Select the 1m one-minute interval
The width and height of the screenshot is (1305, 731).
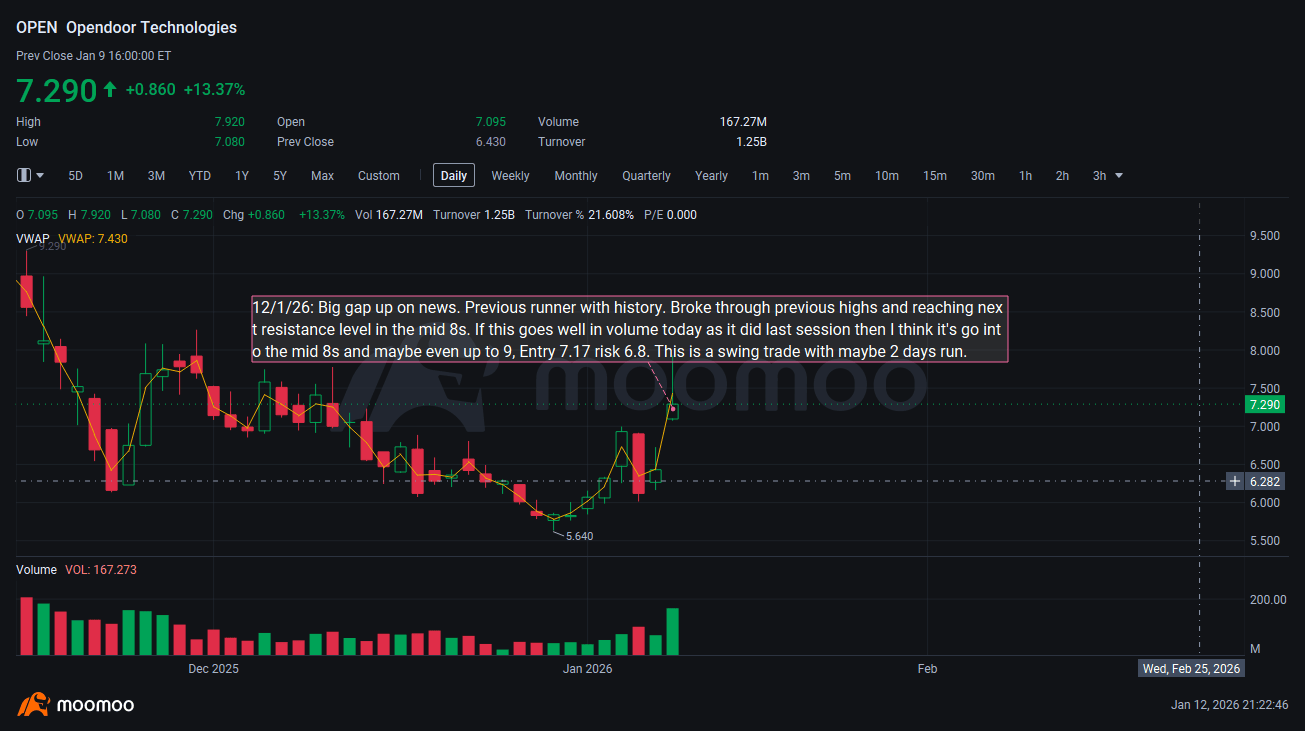[x=761, y=176]
